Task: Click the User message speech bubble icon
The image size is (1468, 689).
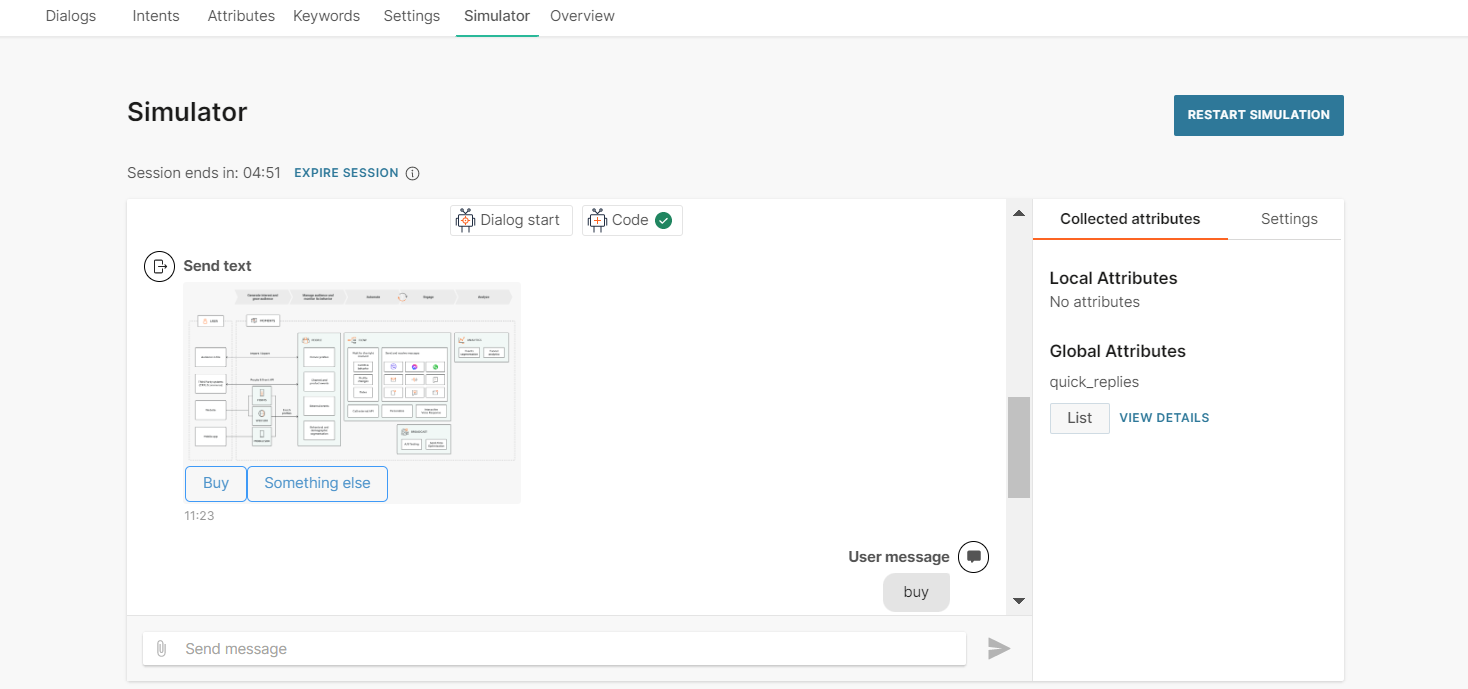Action: click(x=973, y=557)
